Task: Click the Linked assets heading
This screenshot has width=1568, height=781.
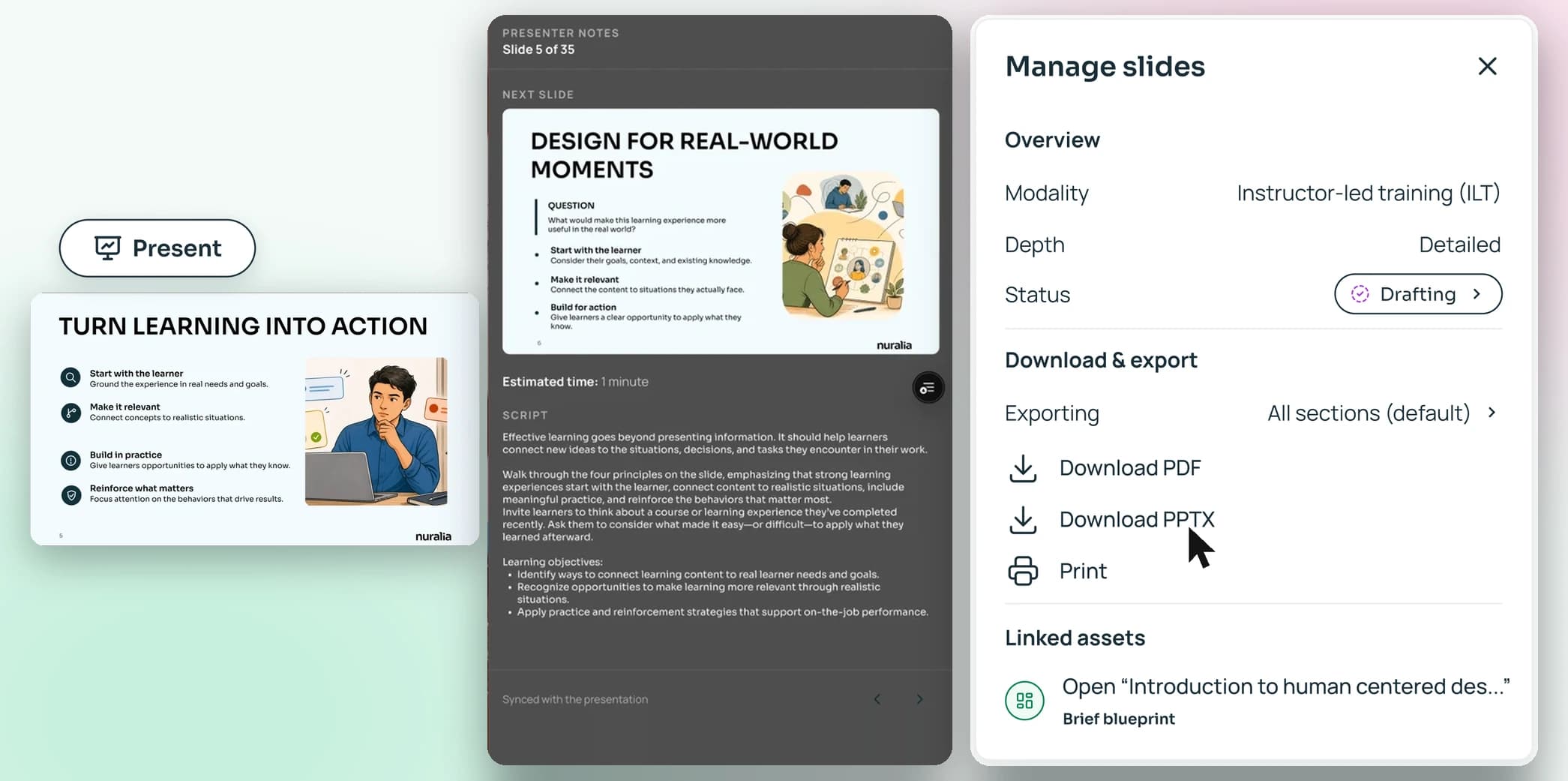Action: 1075,638
